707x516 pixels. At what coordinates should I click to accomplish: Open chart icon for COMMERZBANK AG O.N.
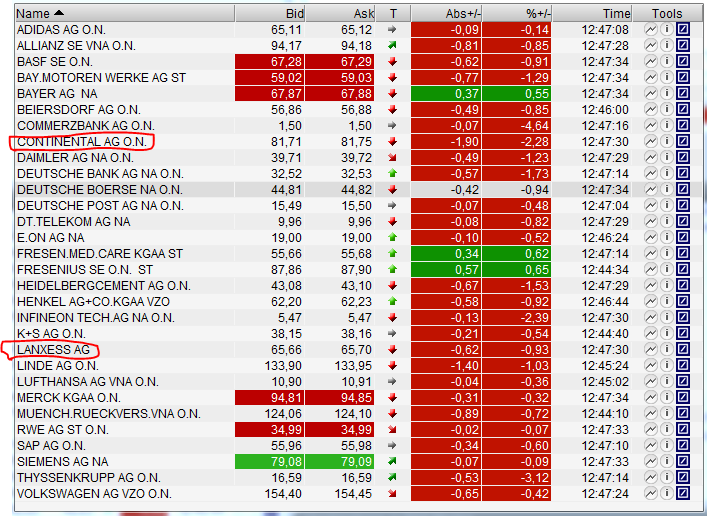(651, 125)
